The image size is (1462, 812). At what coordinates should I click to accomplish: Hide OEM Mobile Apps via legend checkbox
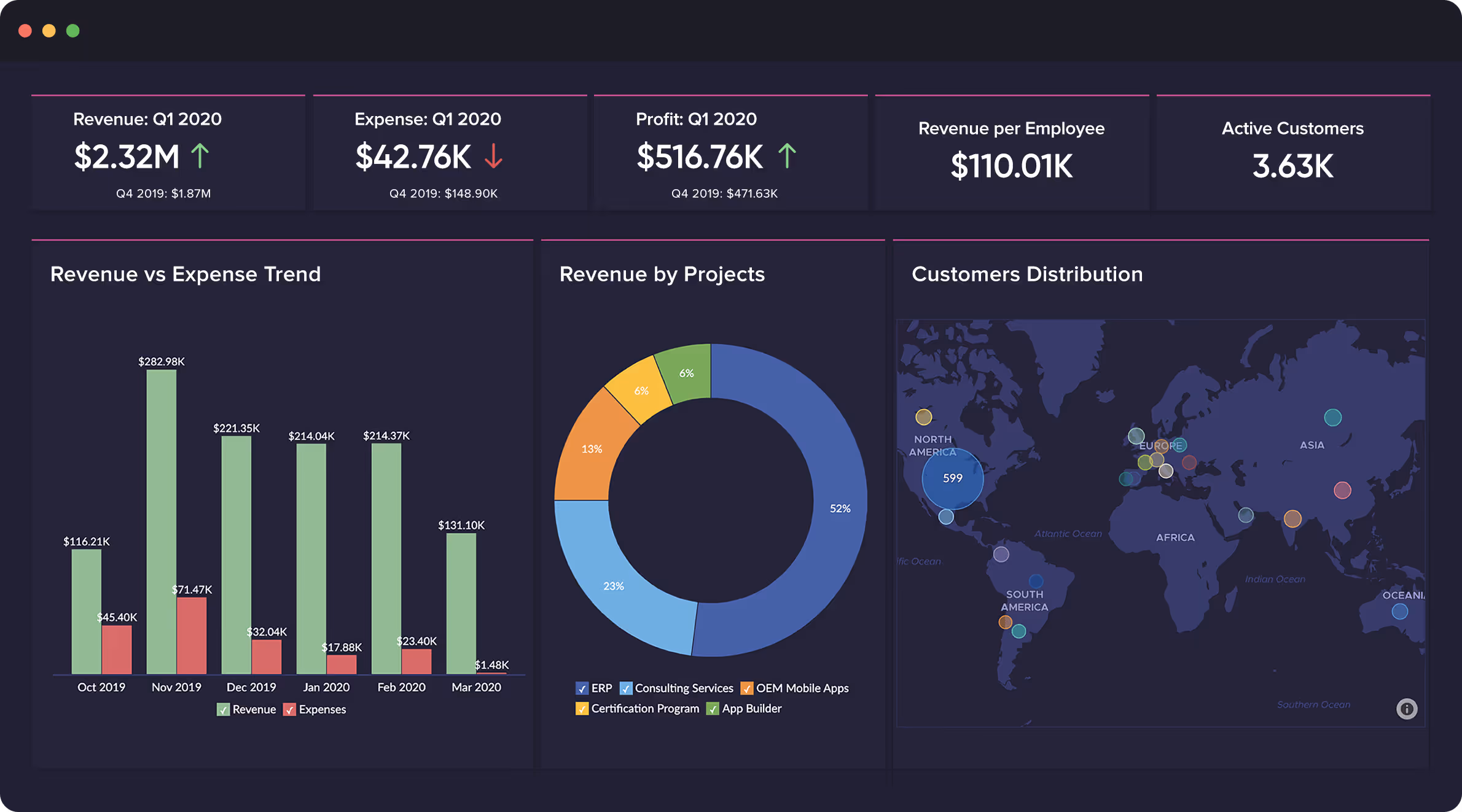click(x=747, y=689)
